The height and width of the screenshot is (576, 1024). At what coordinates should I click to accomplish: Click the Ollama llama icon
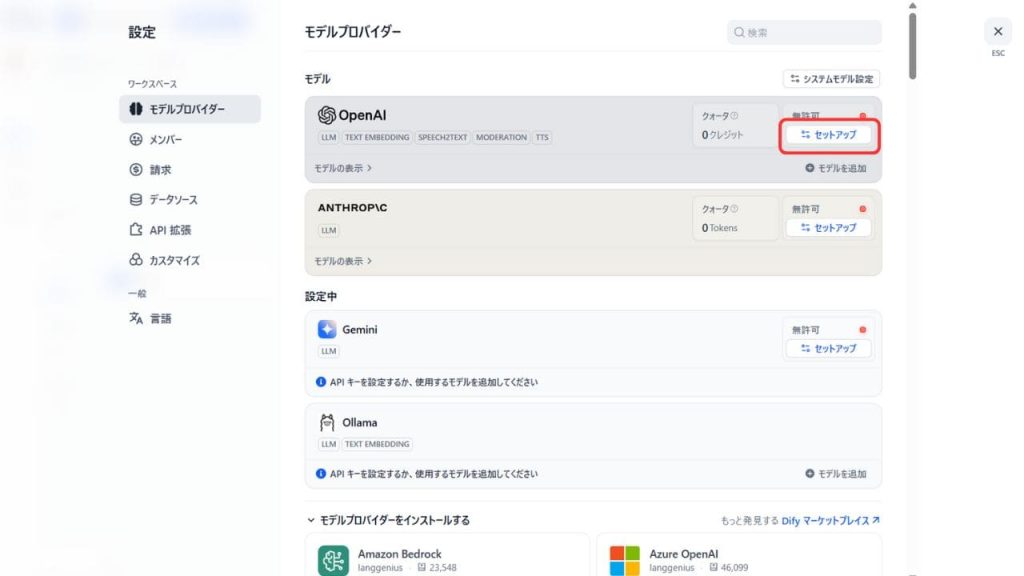coord(327,422)
